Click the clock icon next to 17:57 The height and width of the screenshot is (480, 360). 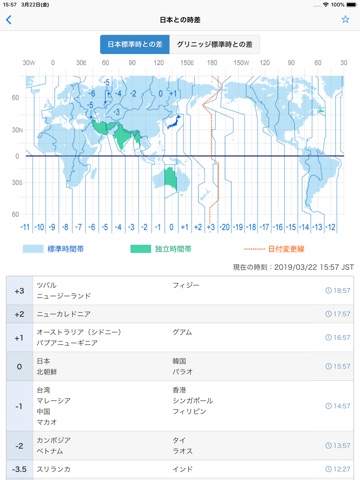(328, 314)
